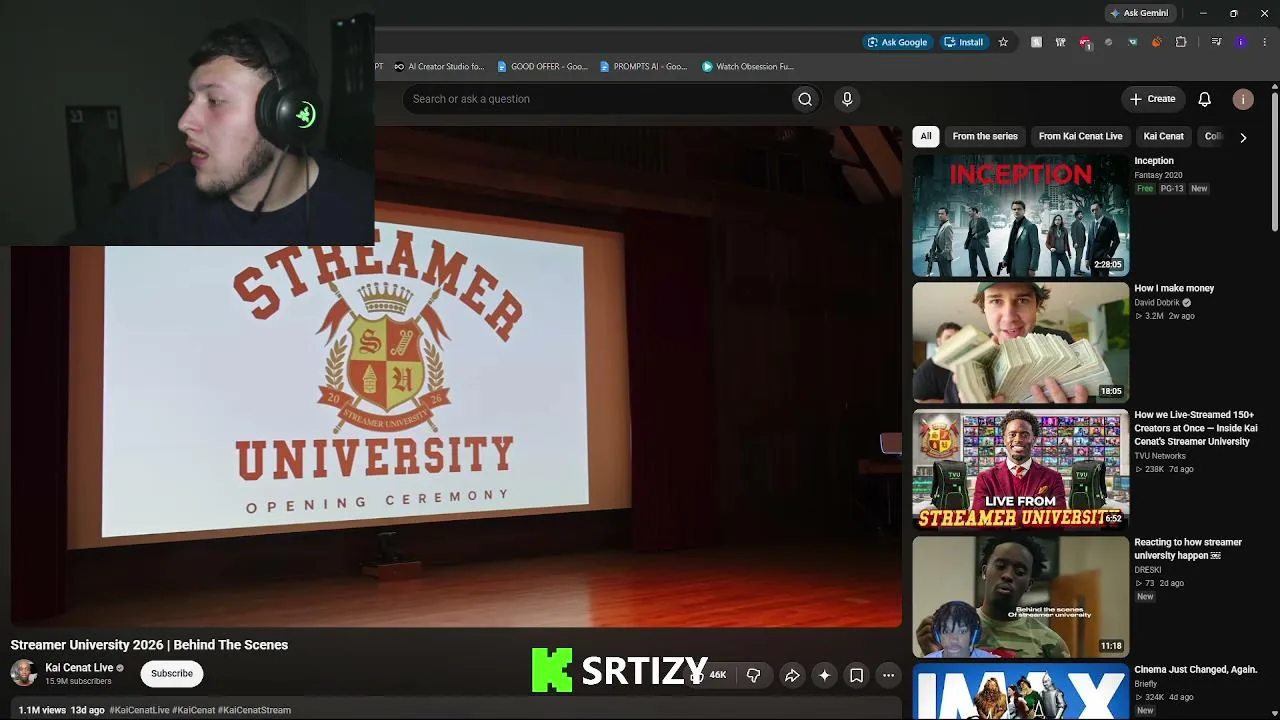Click the sparkle Ask icon below video
1280x720 pixels.
pos(824,676)
